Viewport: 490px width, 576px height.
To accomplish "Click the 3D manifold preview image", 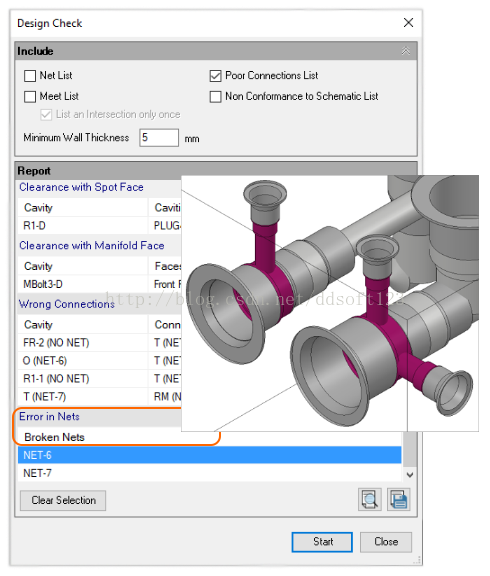I will [330, 303].
